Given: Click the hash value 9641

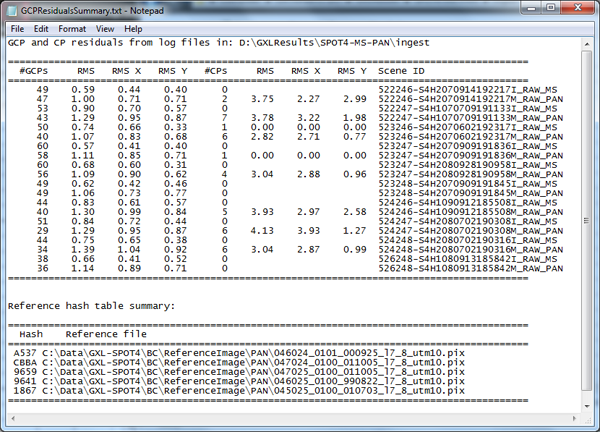Looking at the screenshot, I should click(25, 381).
